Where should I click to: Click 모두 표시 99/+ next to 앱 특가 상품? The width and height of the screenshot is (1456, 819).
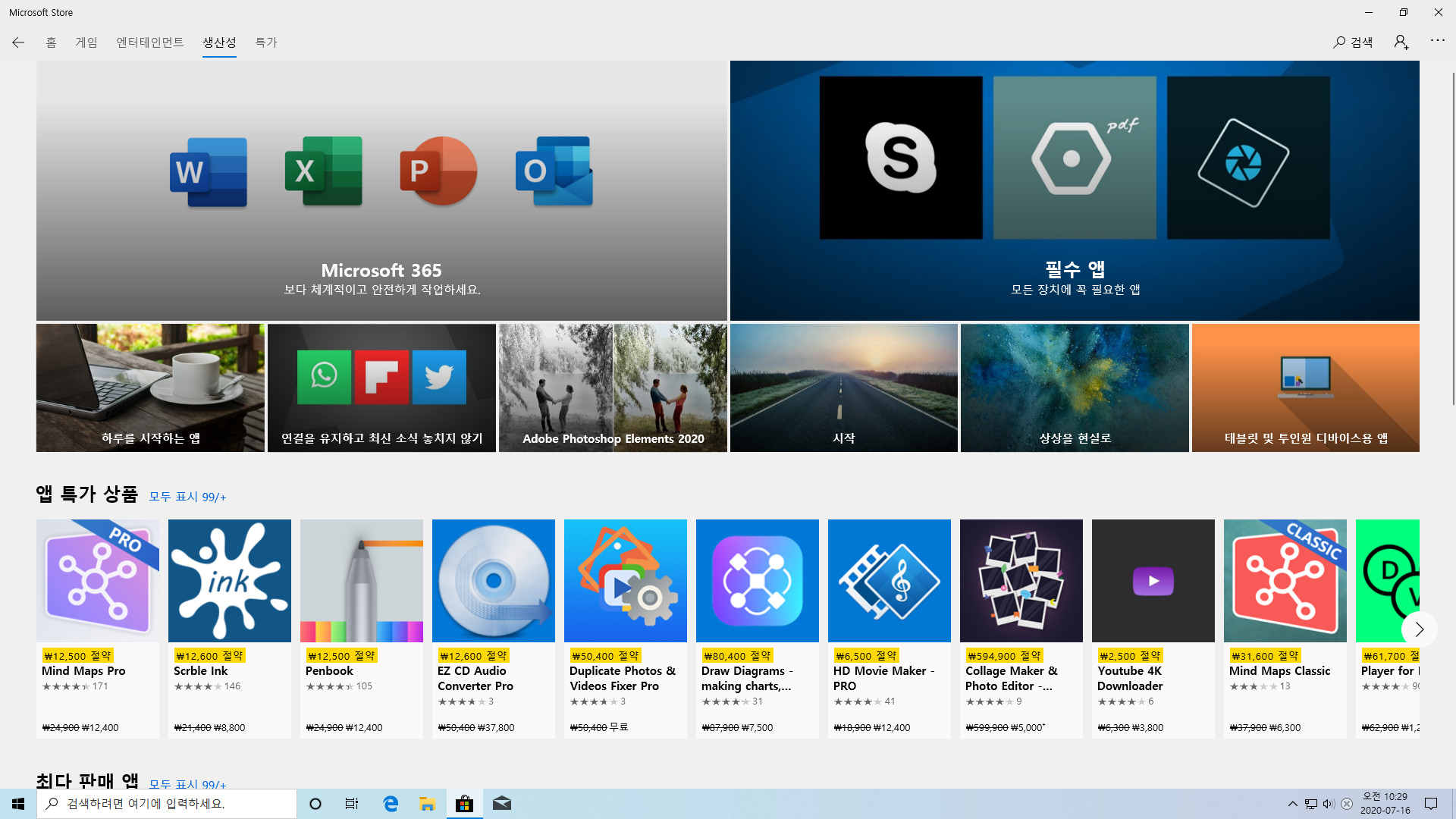(x=187, y=497)
